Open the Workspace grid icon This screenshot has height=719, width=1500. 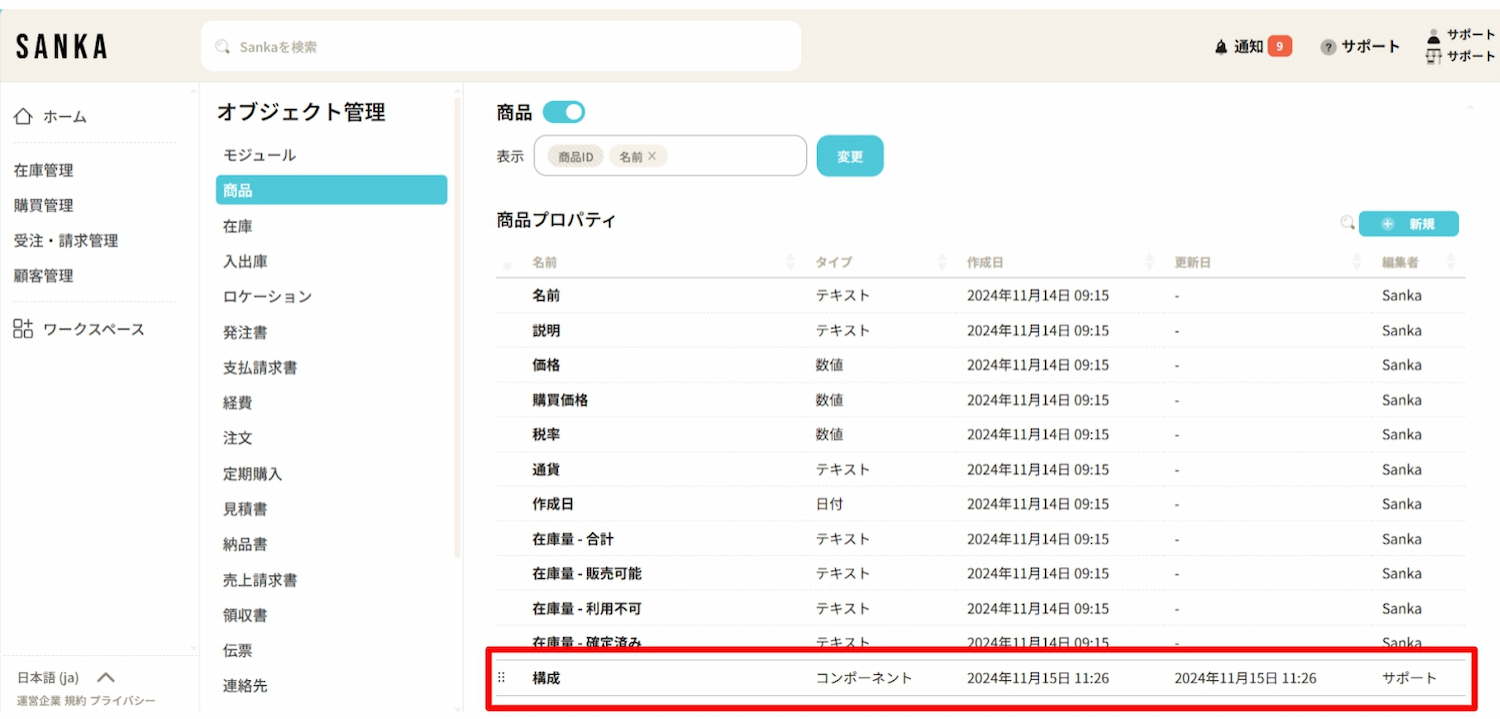tap(23, 329)
